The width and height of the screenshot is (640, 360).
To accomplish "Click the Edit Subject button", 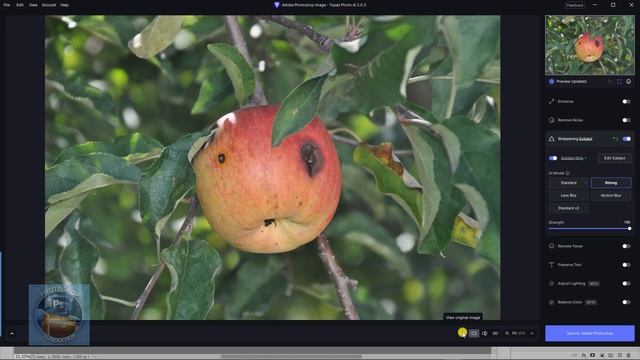I will point(614,158).
